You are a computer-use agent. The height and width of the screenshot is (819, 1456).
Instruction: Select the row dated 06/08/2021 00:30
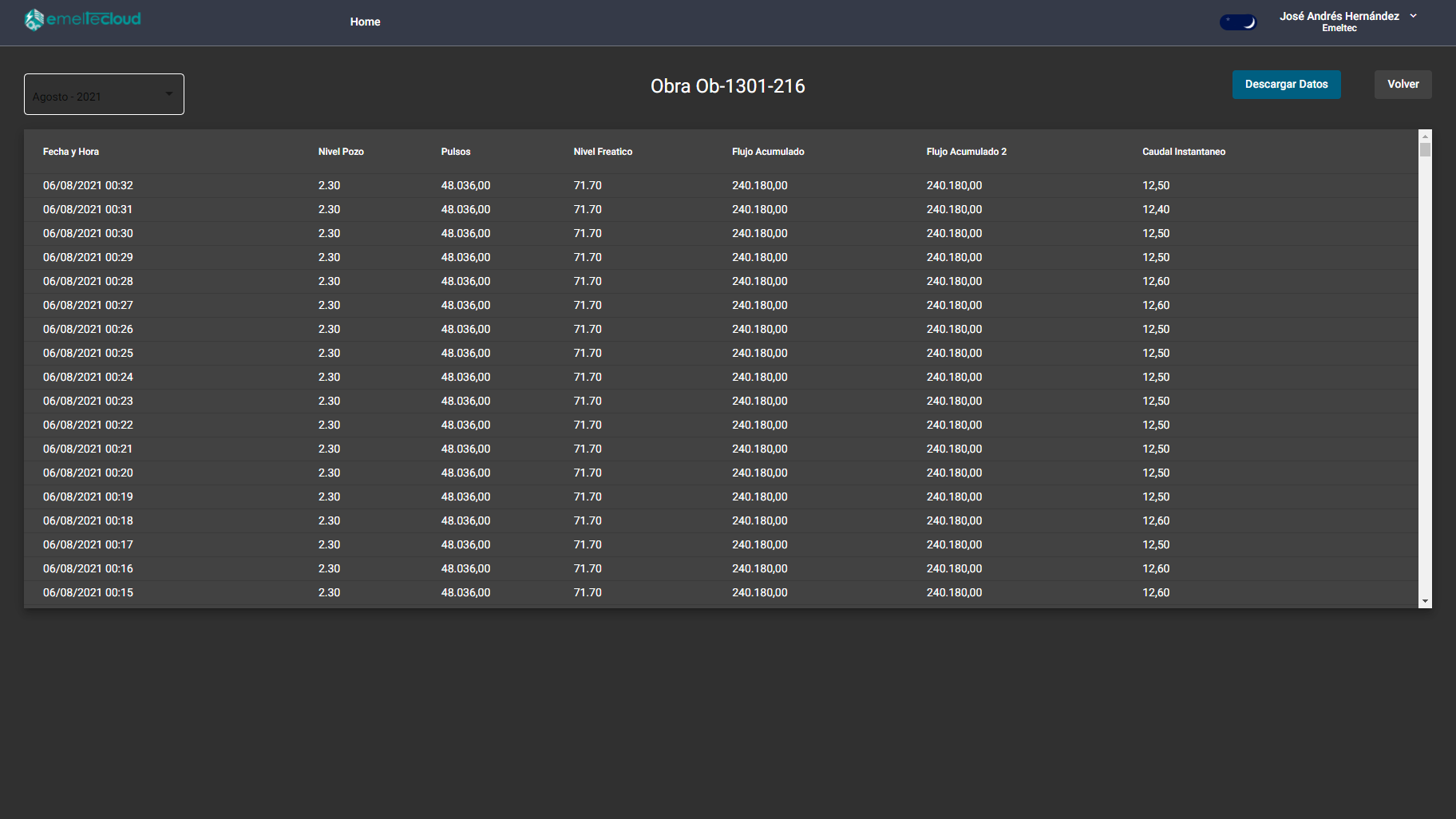(722, 234)
